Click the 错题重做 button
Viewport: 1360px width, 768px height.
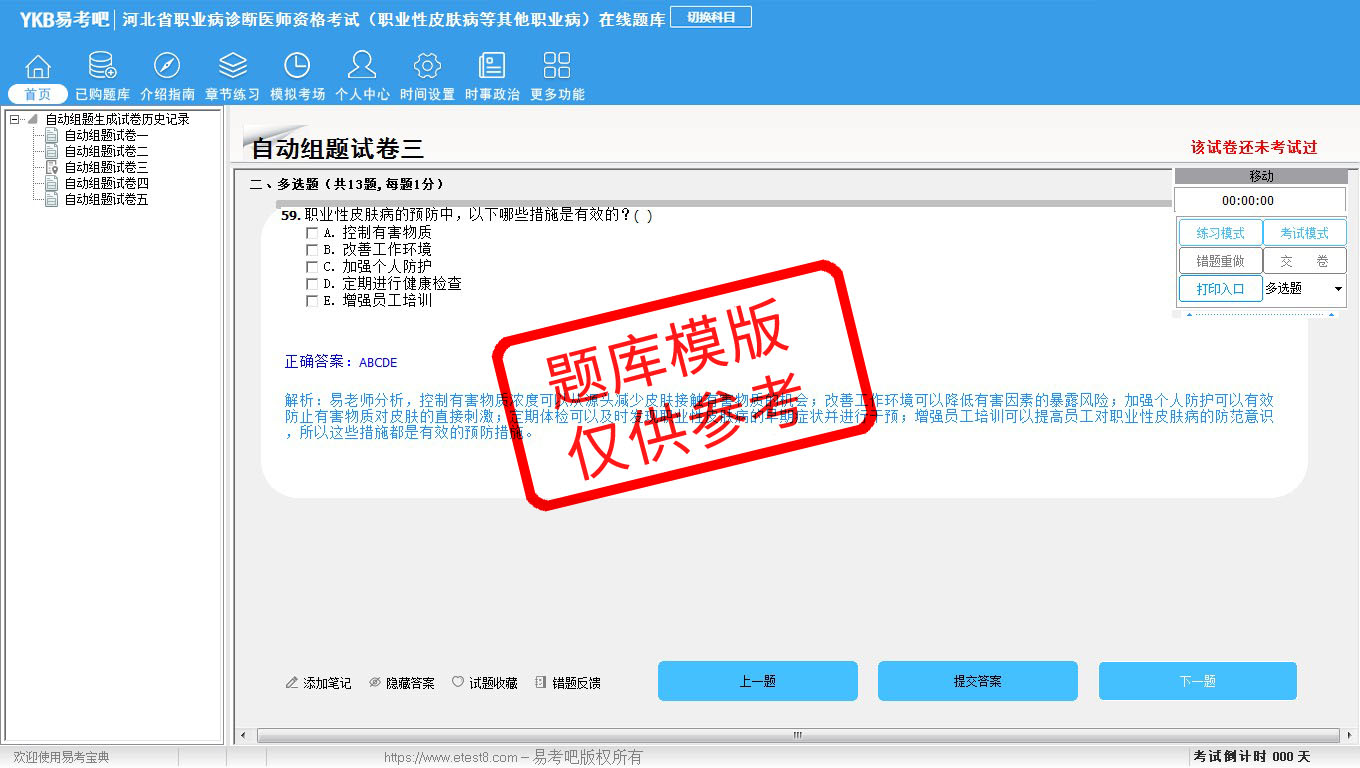[1220, 261]
